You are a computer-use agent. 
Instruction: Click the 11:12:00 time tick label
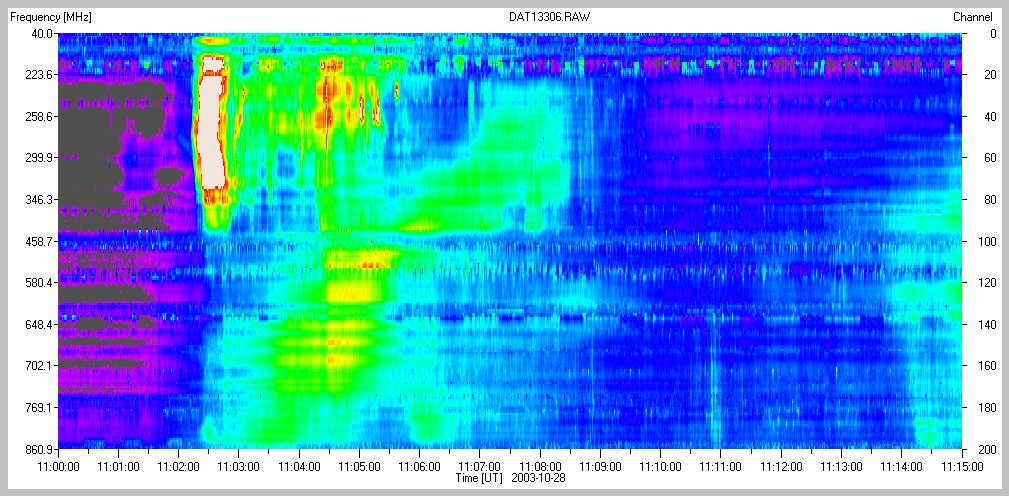[781, 466]
